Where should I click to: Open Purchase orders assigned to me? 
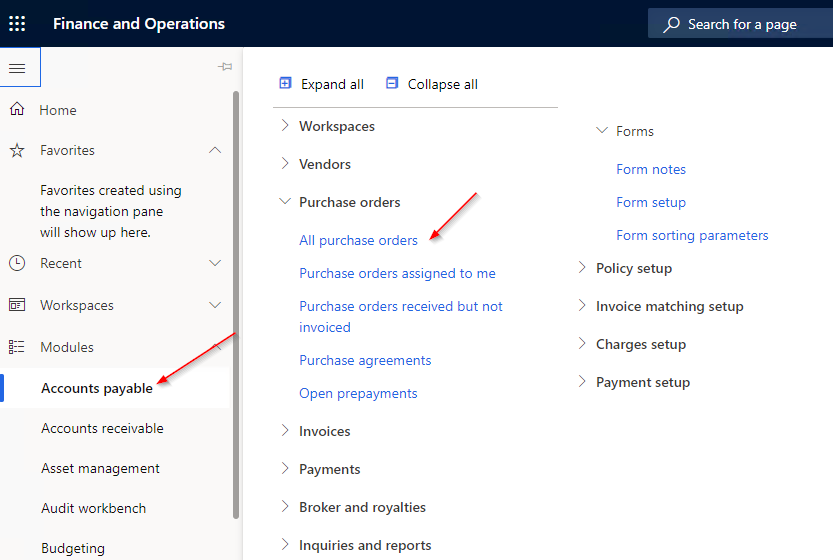click(397, 273)
